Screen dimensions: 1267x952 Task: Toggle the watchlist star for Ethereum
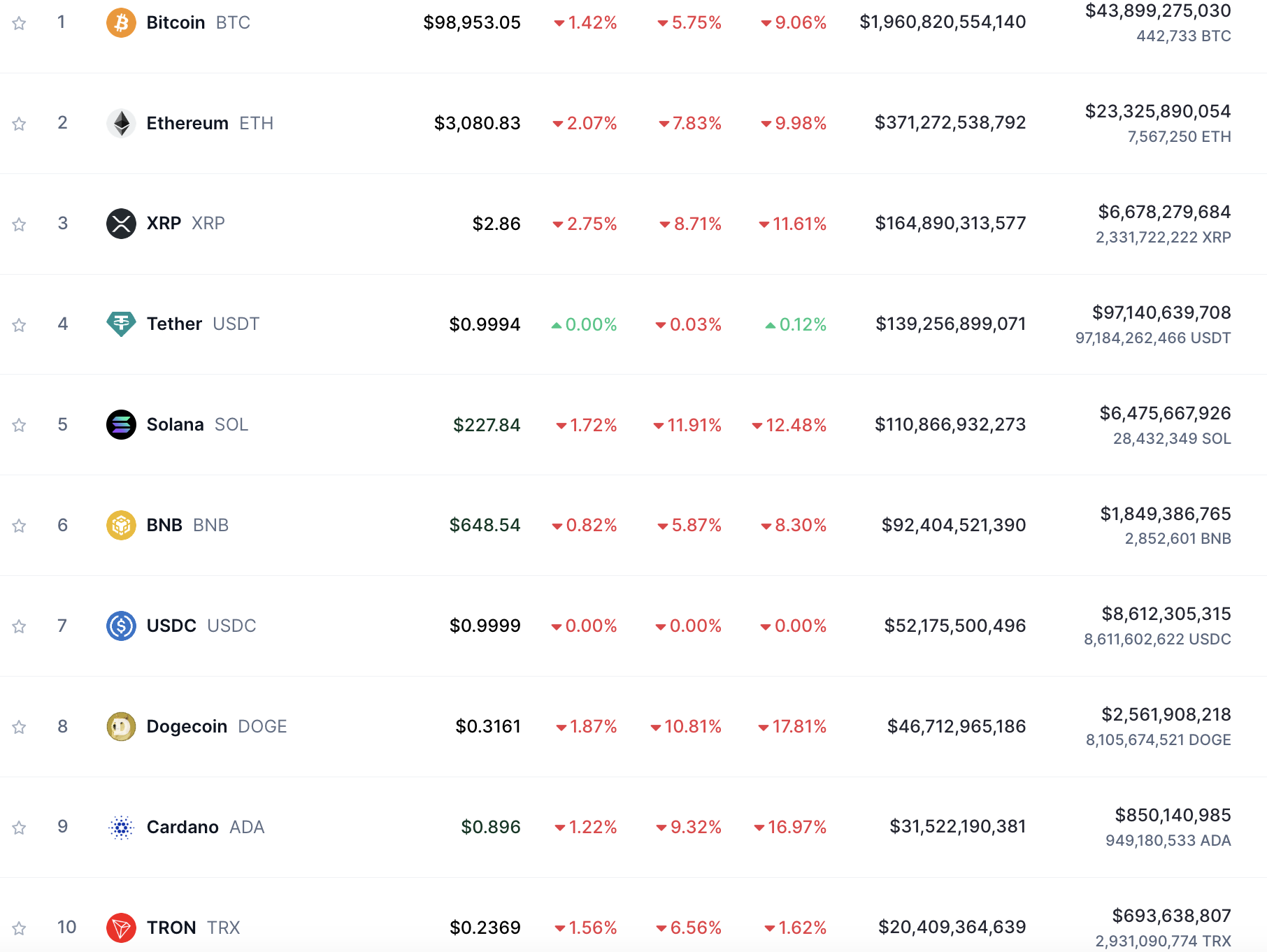[20, 124]
